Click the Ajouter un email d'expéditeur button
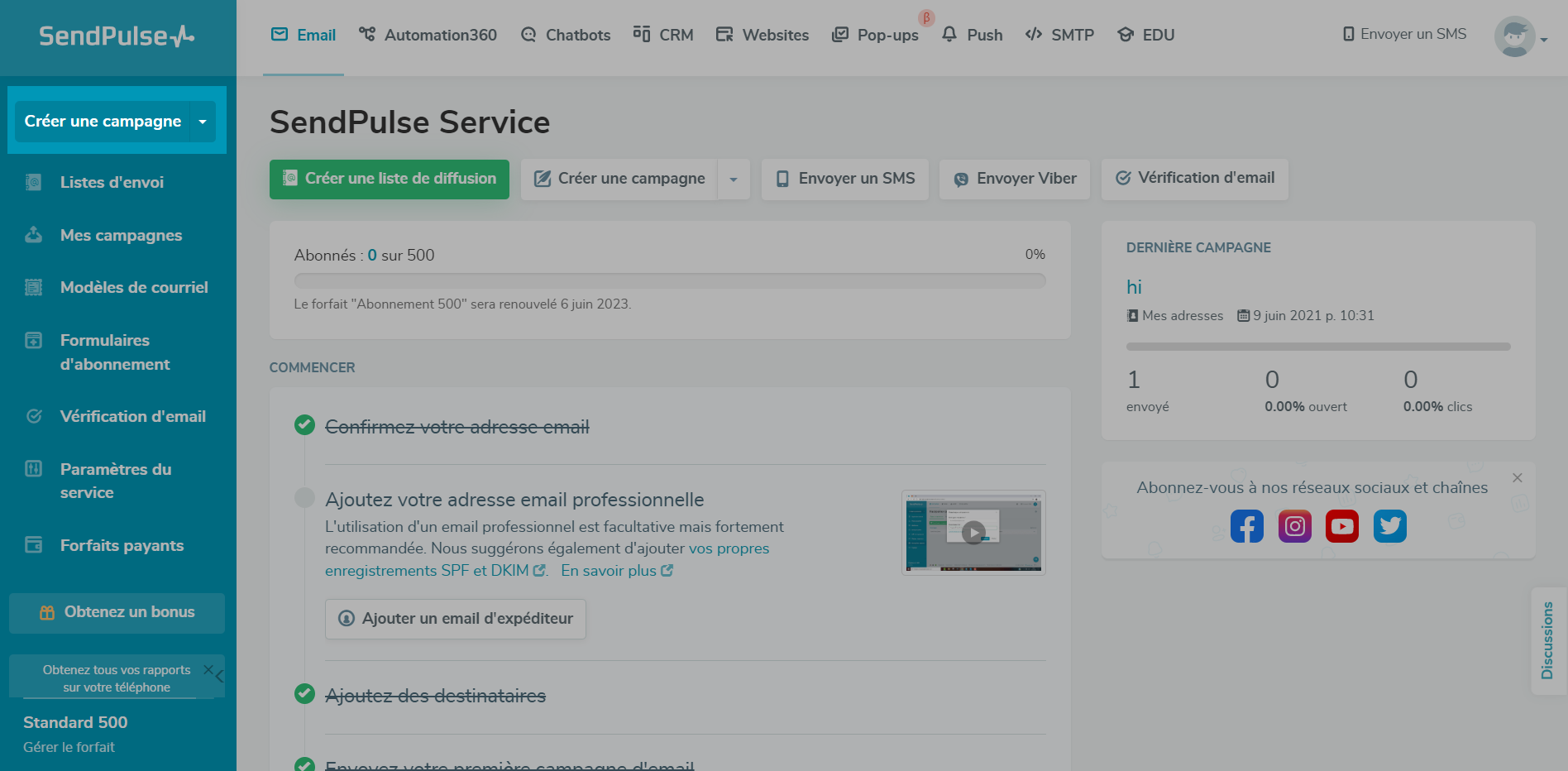This screenshot has height=771, width=1568. (456, 619)
